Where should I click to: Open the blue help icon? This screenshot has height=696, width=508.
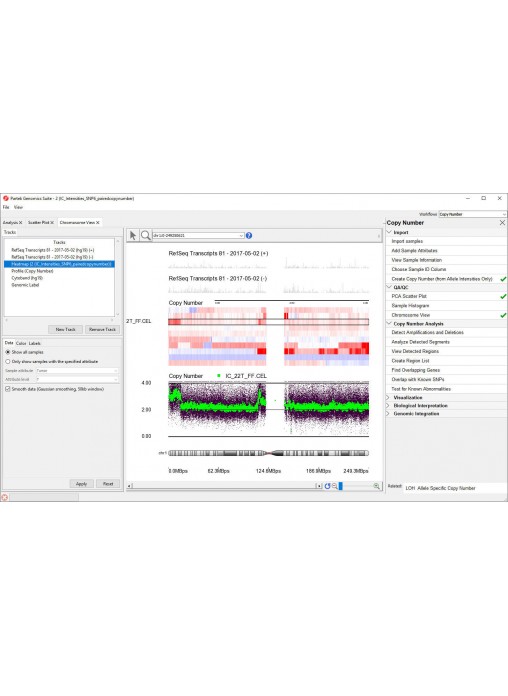pos(249,236)
